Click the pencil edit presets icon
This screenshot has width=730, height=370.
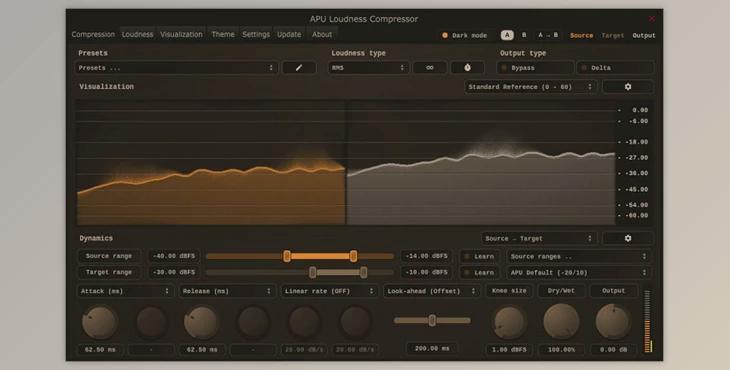coord(299,68)
